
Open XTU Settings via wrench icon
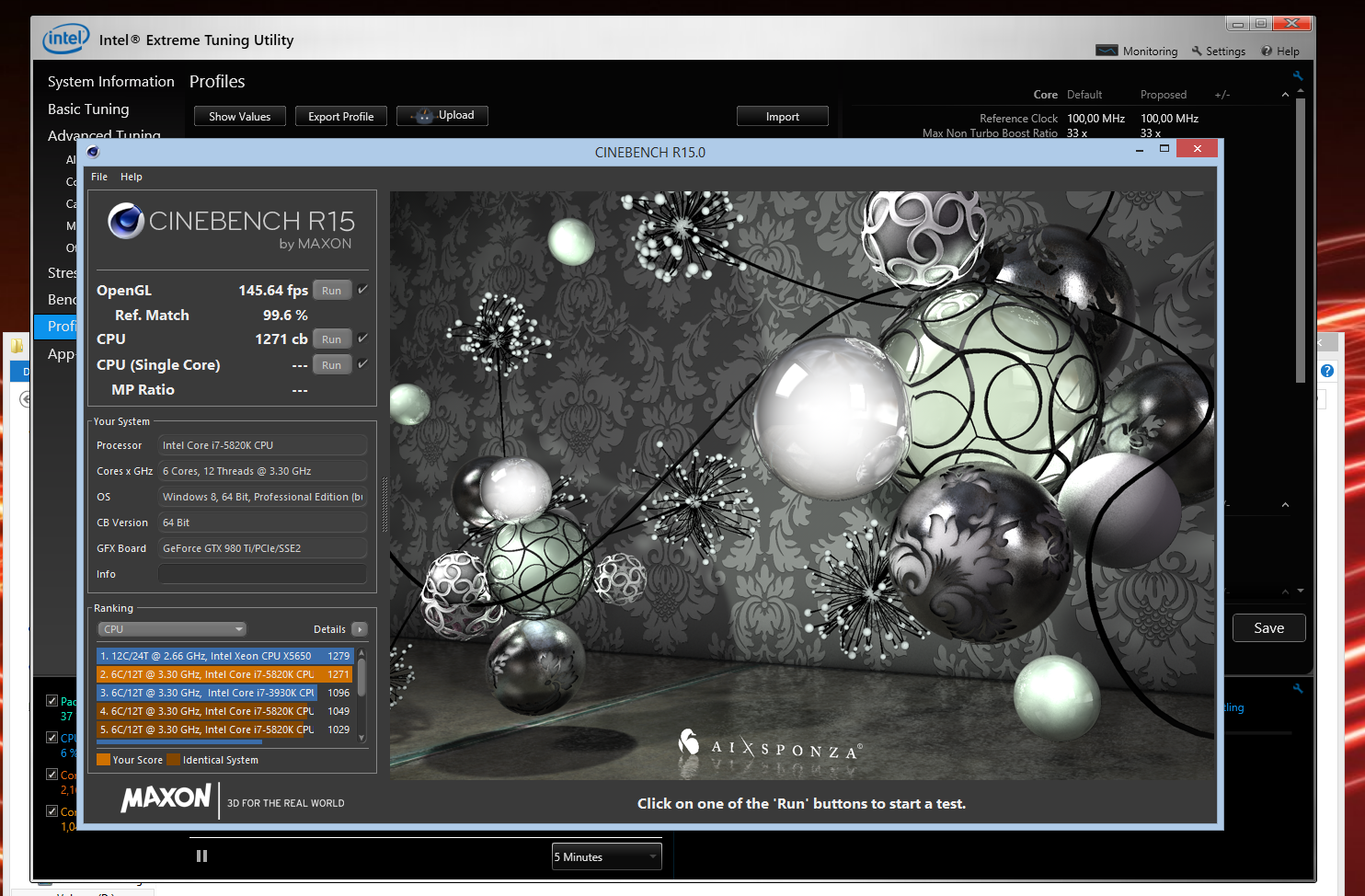point(1197,52)
